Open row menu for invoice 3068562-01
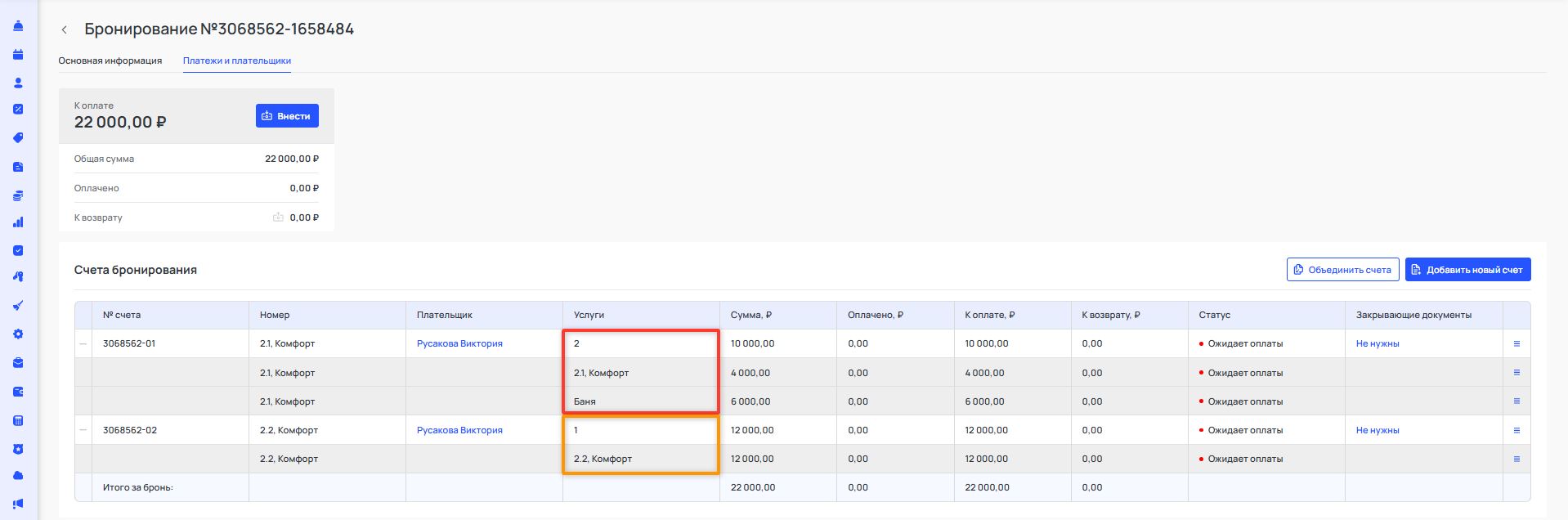This screenshot has height=520, width=1568. coord(1516,344)
